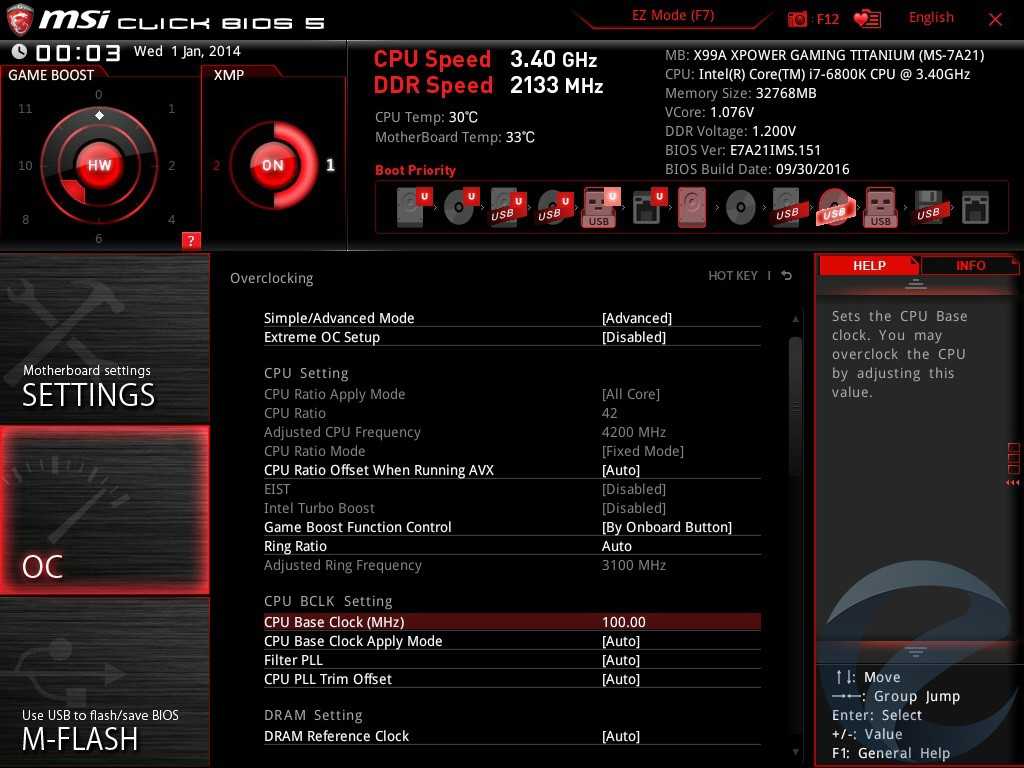
Task: Toggle the Game Boost HW knob
Action: point(98,166)
